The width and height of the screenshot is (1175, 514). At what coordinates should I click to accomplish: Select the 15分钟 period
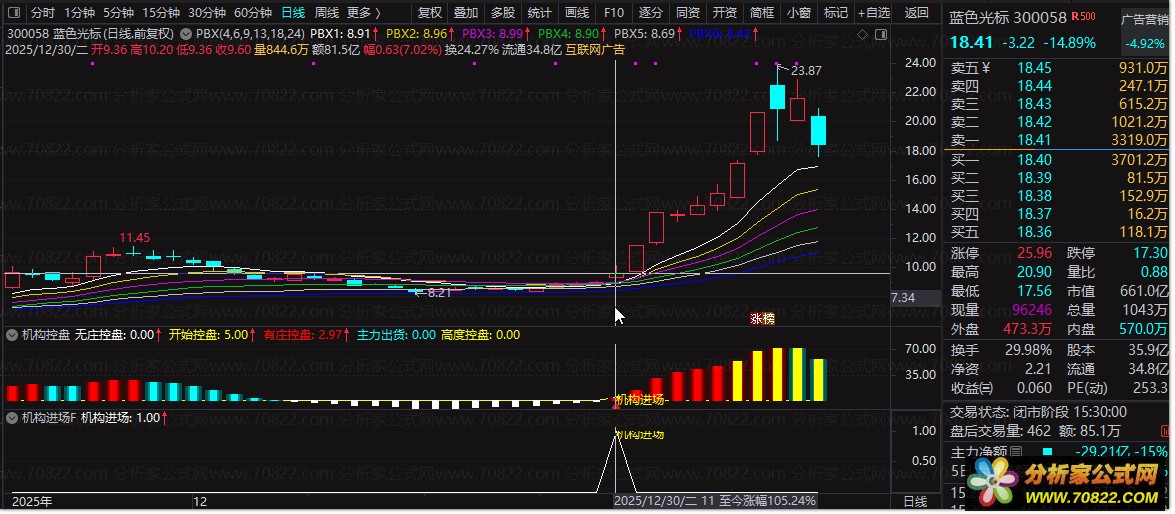coord(161,13)
